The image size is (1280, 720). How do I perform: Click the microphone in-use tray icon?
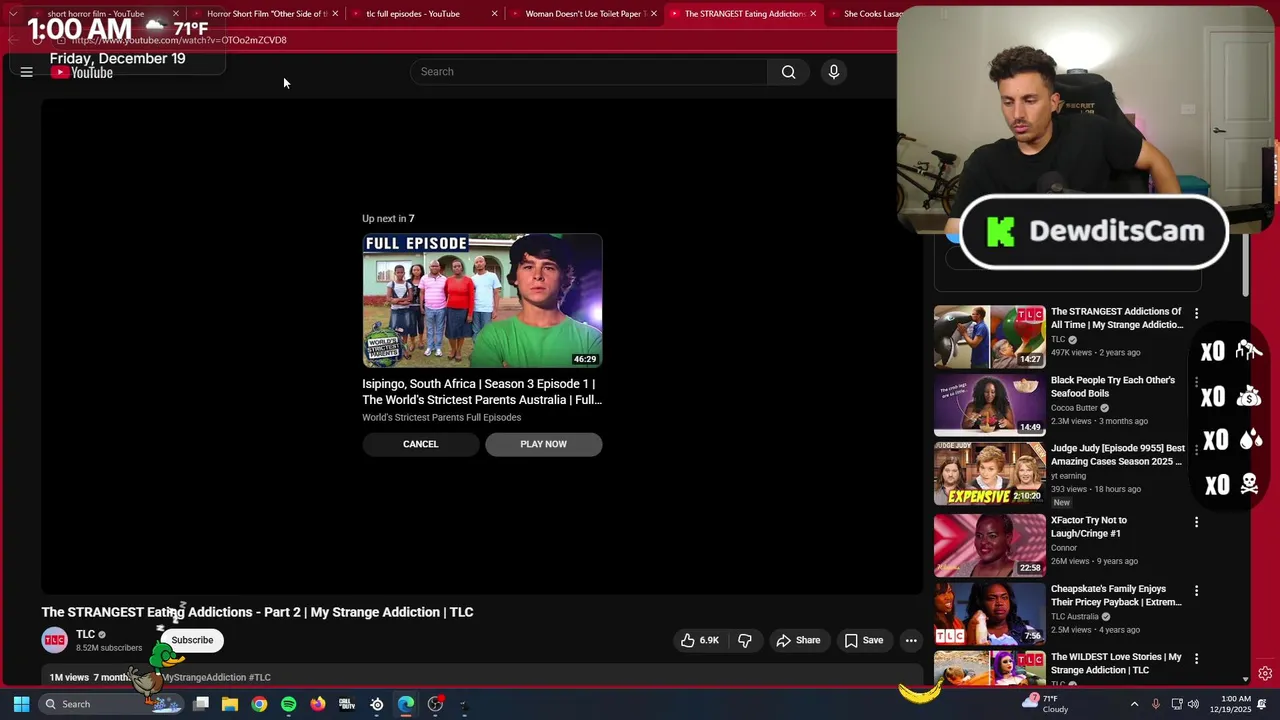[x=1156, y=704]
